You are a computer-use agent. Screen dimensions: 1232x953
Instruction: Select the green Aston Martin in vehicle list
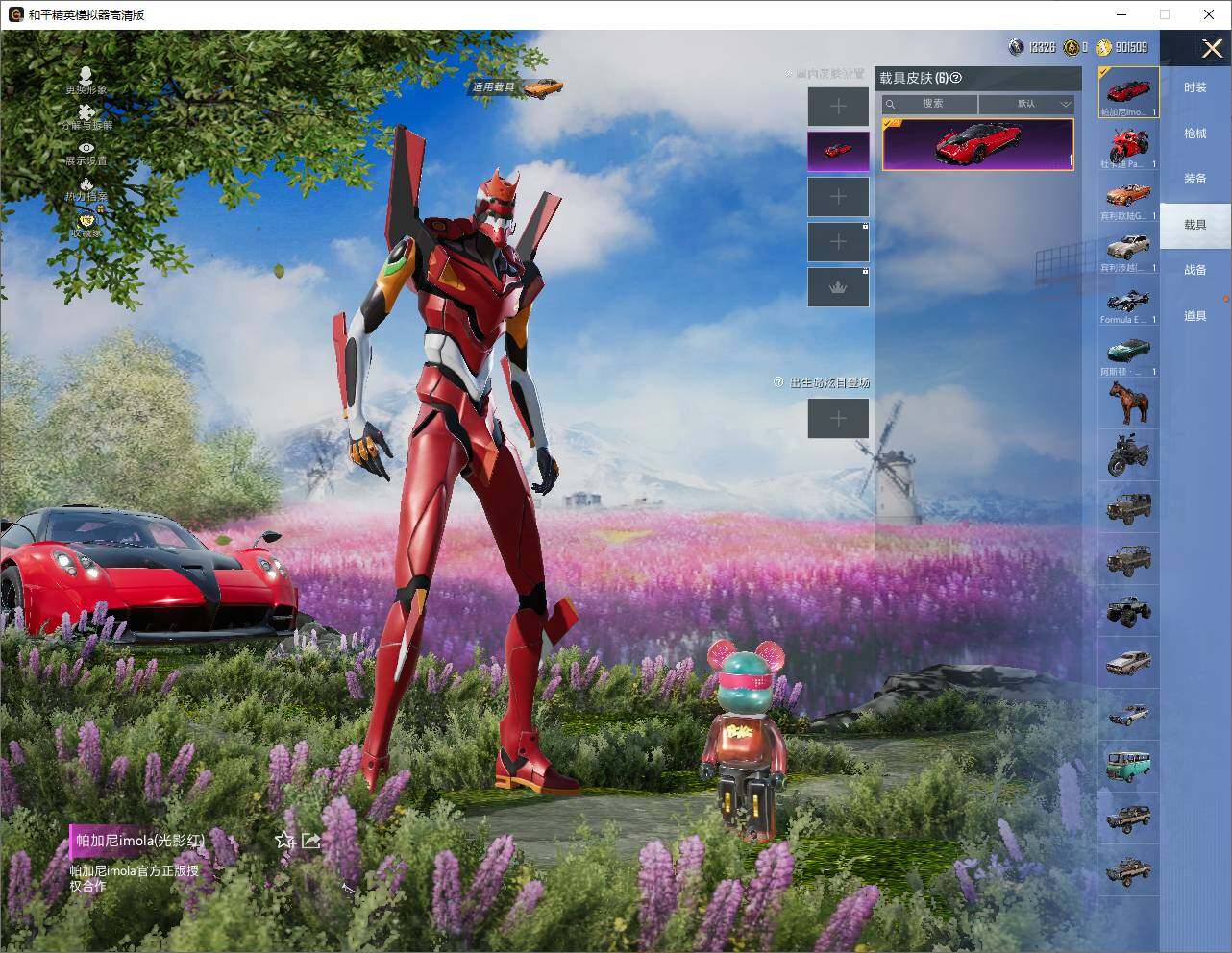tap(1128, 353)
